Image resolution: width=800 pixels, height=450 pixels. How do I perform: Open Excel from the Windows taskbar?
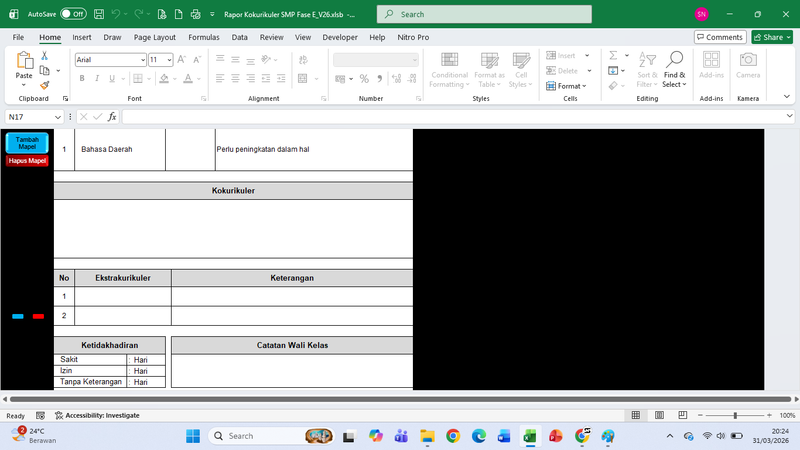(530, 436)
